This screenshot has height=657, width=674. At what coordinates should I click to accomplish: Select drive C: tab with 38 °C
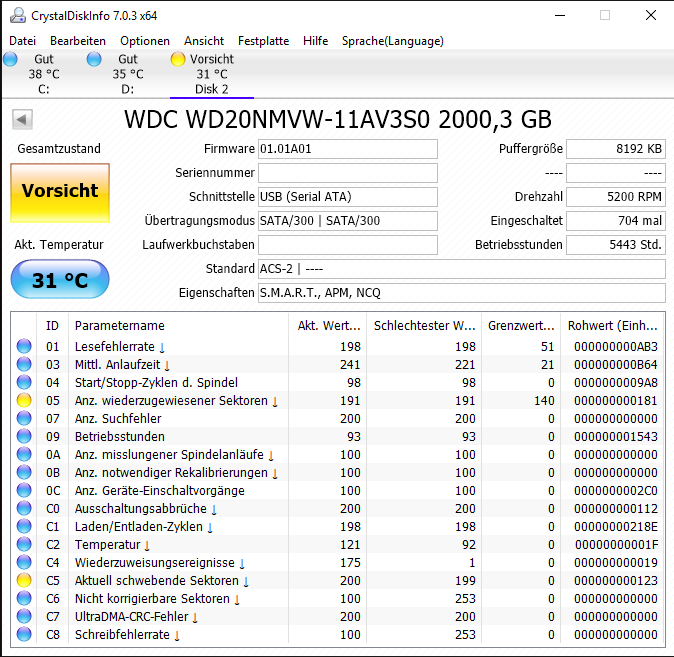(x=43, y=74)
